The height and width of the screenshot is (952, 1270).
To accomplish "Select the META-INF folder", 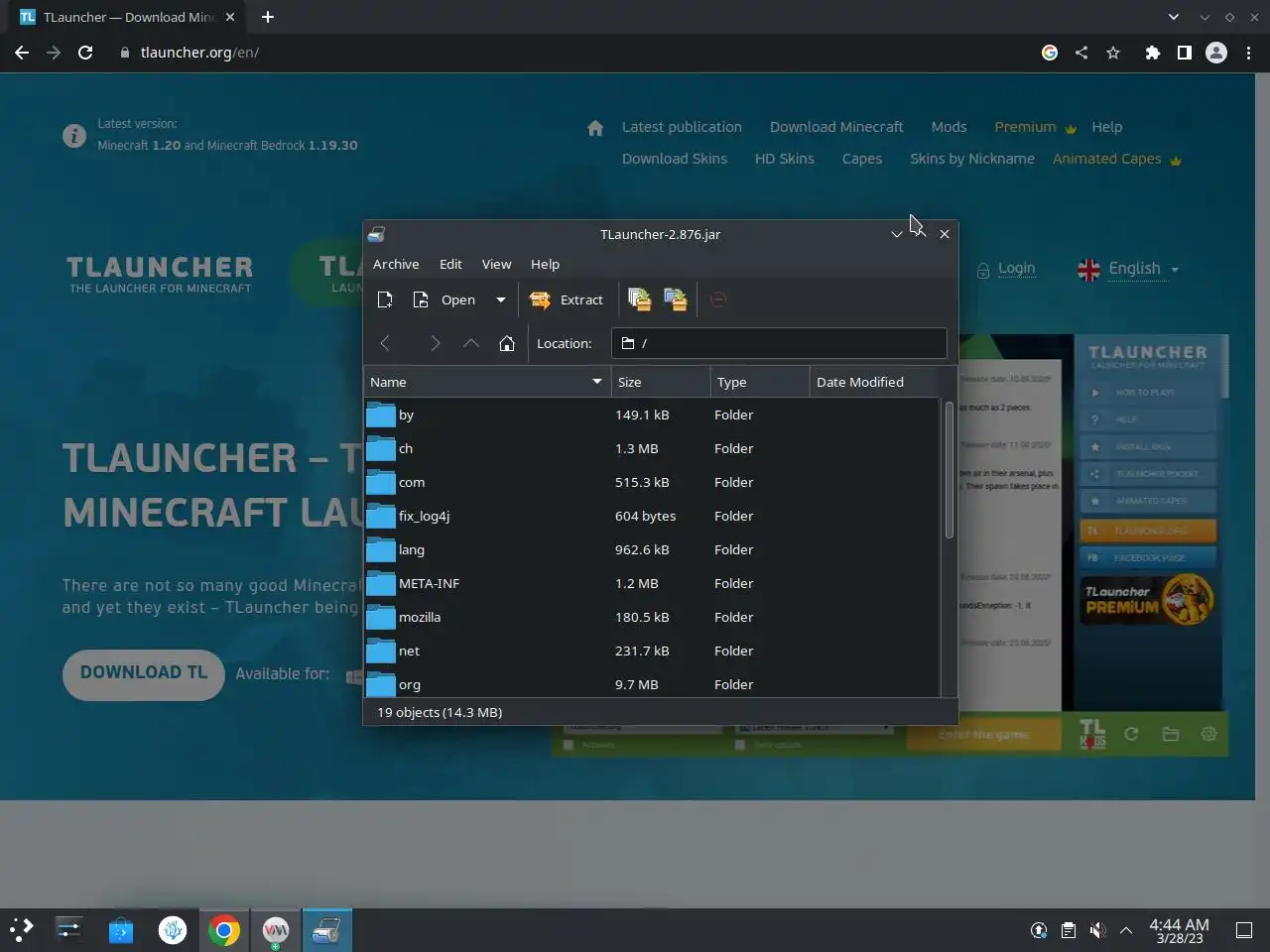I will tap(651, 583).
